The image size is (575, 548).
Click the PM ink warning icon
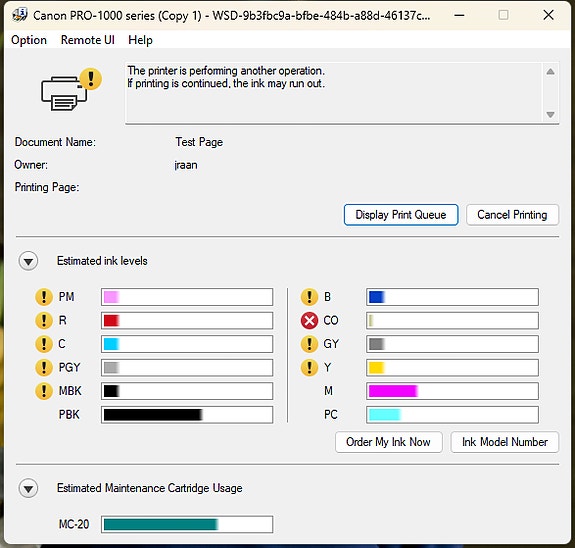coord(44,297)
